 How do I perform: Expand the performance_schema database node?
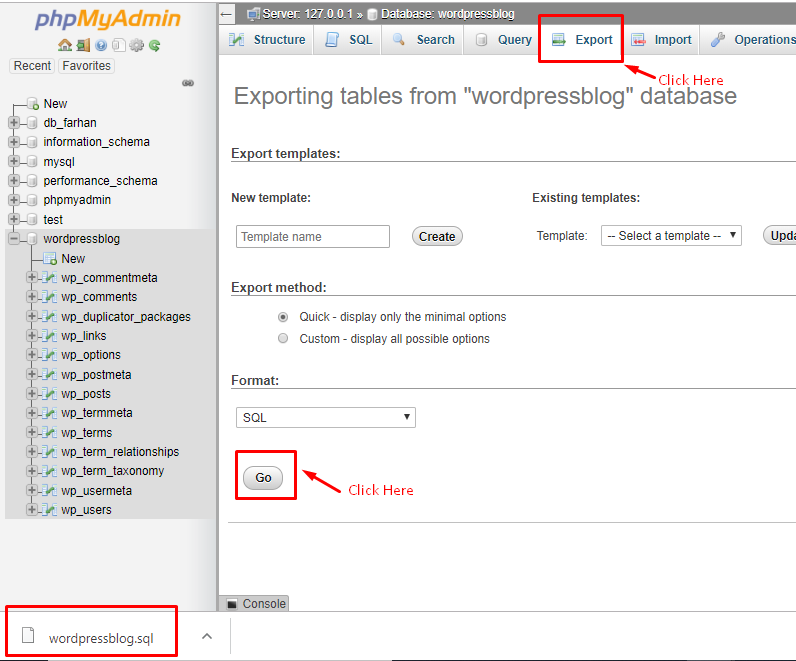coord(14,180)
